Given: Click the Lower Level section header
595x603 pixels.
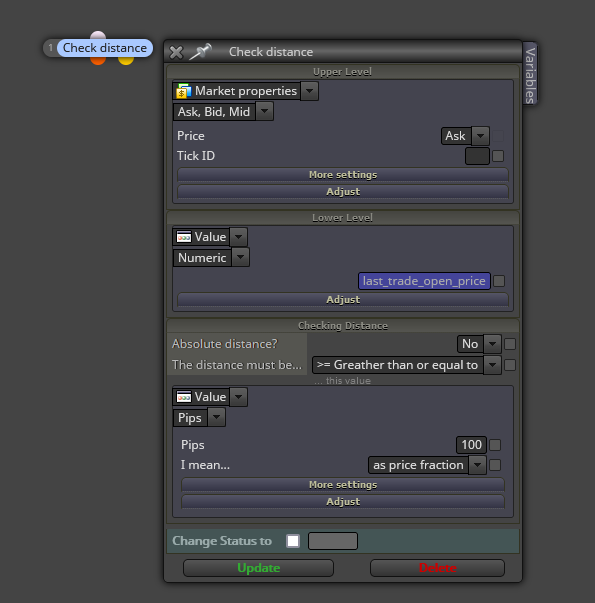Looking at the screenshot, I should click(342, 218).
